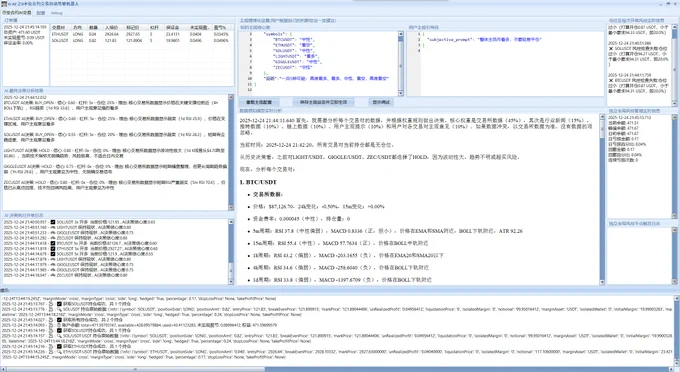680x372 pixels.
Task: Switch to the debug tab
Action: click(57, 13)
